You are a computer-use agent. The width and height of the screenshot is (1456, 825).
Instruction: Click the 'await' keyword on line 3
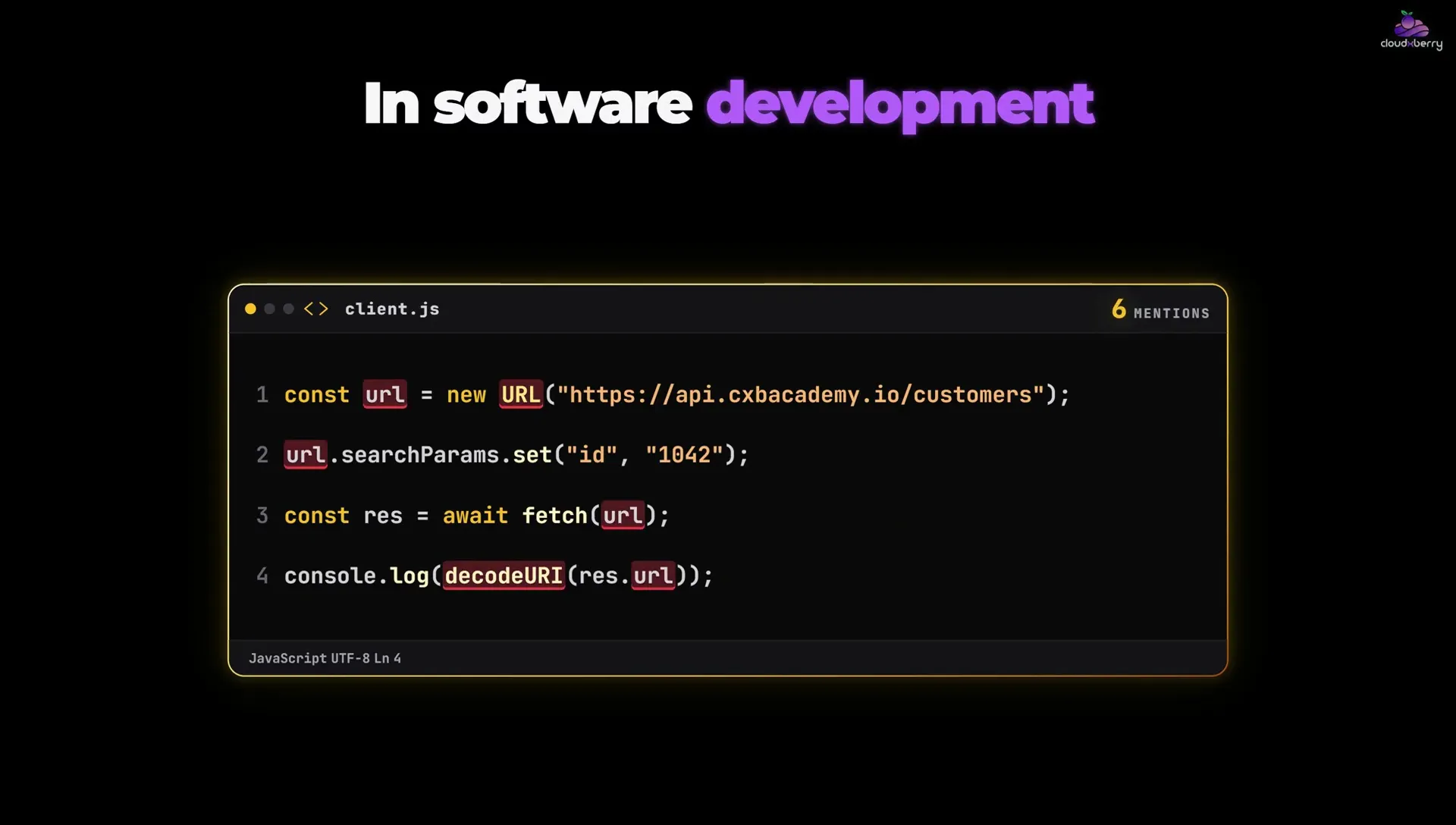coord(475,516)
